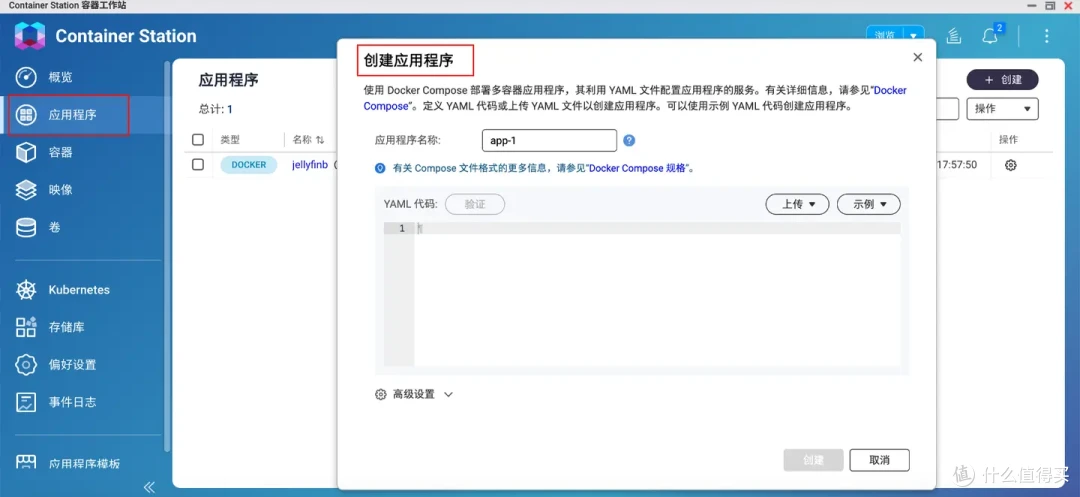Image resolution: width=1080 pixels, height=497 pixels.
Task: Click the 卷 database icon
Action: point(26,227)
